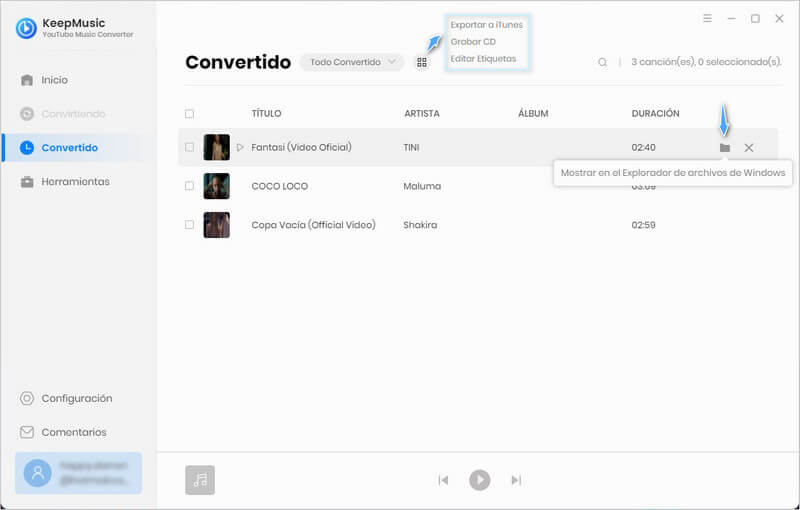Click the TÍTULO column header
Screen dimensions: 800x510
coord(266,114)
